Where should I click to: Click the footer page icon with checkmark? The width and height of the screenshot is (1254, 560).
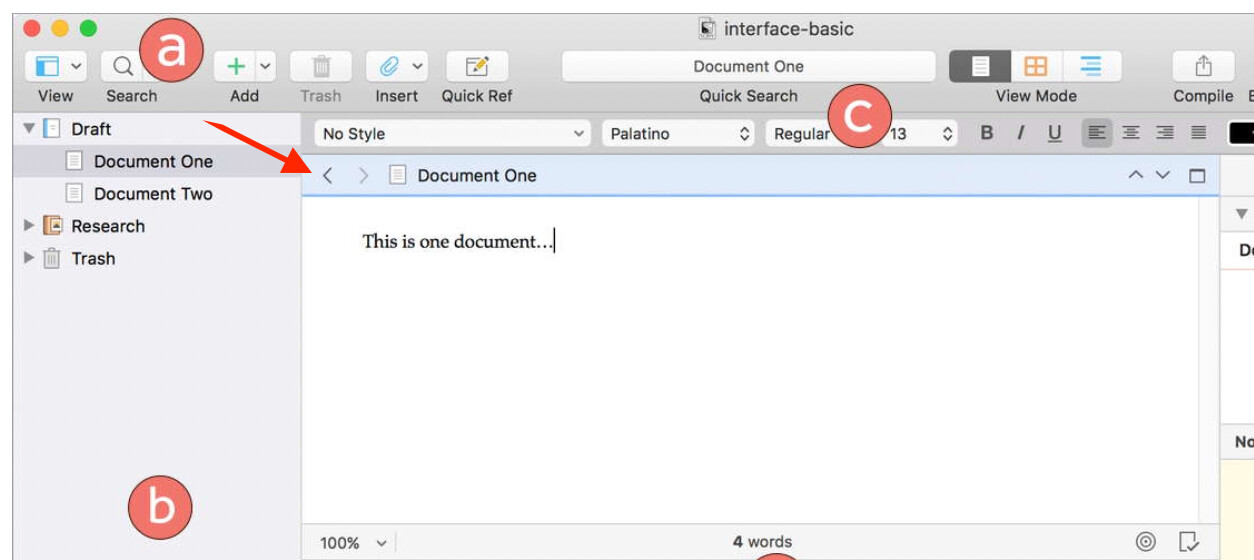coord(1189,542)
